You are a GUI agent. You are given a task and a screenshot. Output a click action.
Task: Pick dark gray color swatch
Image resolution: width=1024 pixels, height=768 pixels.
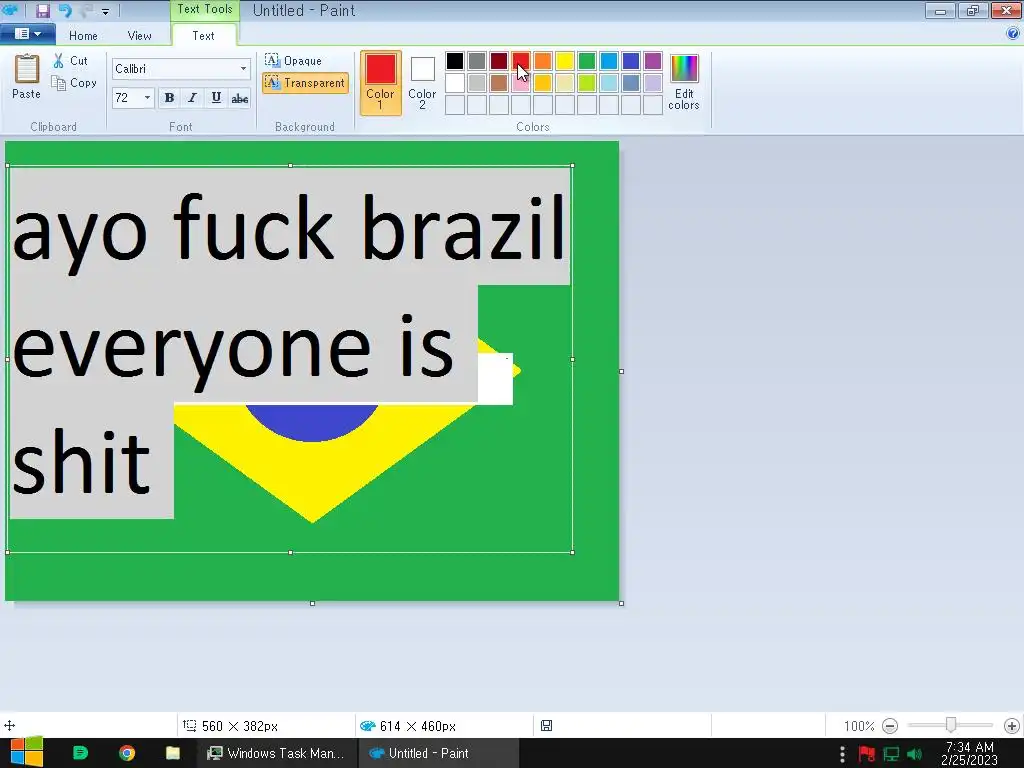pos(477,61)
